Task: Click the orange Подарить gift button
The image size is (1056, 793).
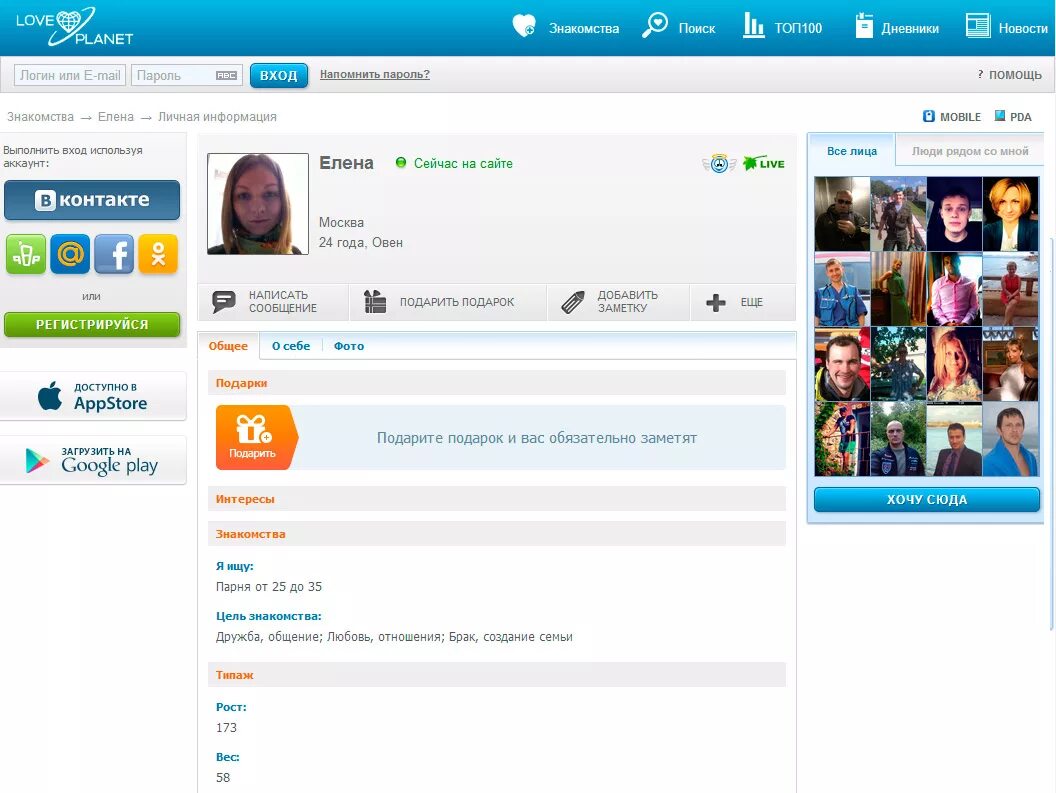Action: pos(255,437)
